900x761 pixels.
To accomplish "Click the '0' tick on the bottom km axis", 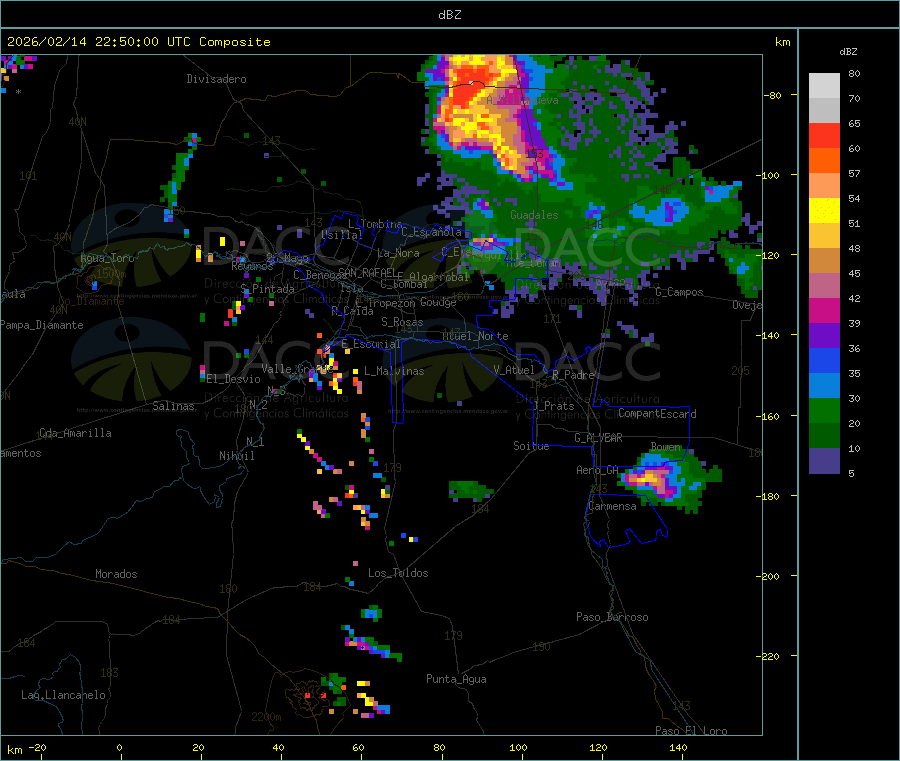I will pyautogui.click(x=119, y=747).
